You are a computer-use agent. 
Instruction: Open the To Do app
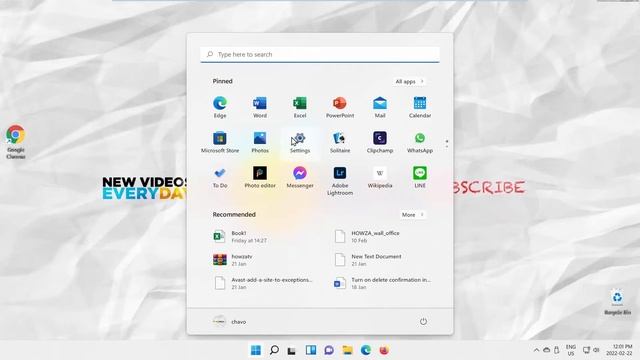(x=220, y=177)
